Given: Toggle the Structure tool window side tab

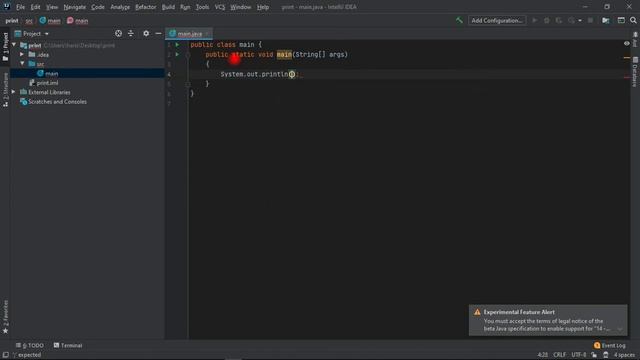Looking at the screenshot, I should [5, 89].
